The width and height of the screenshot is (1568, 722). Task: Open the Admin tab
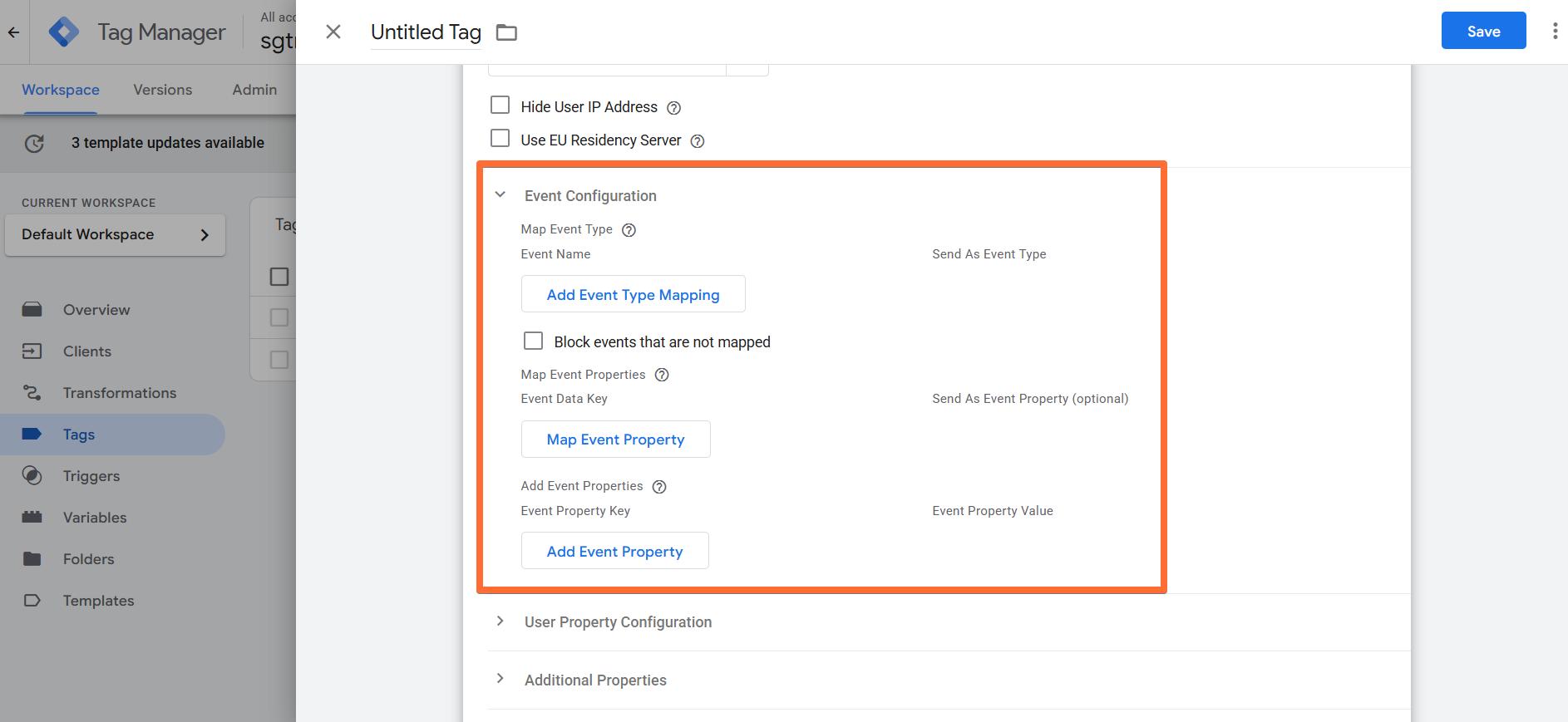coord(254,90)
